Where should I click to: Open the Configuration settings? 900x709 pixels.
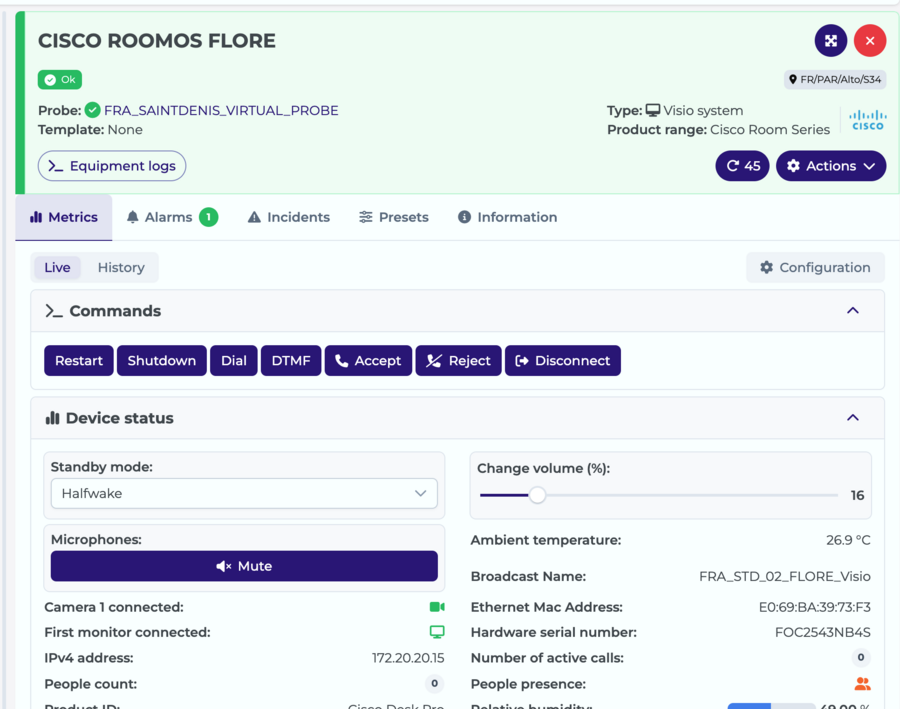815,268
